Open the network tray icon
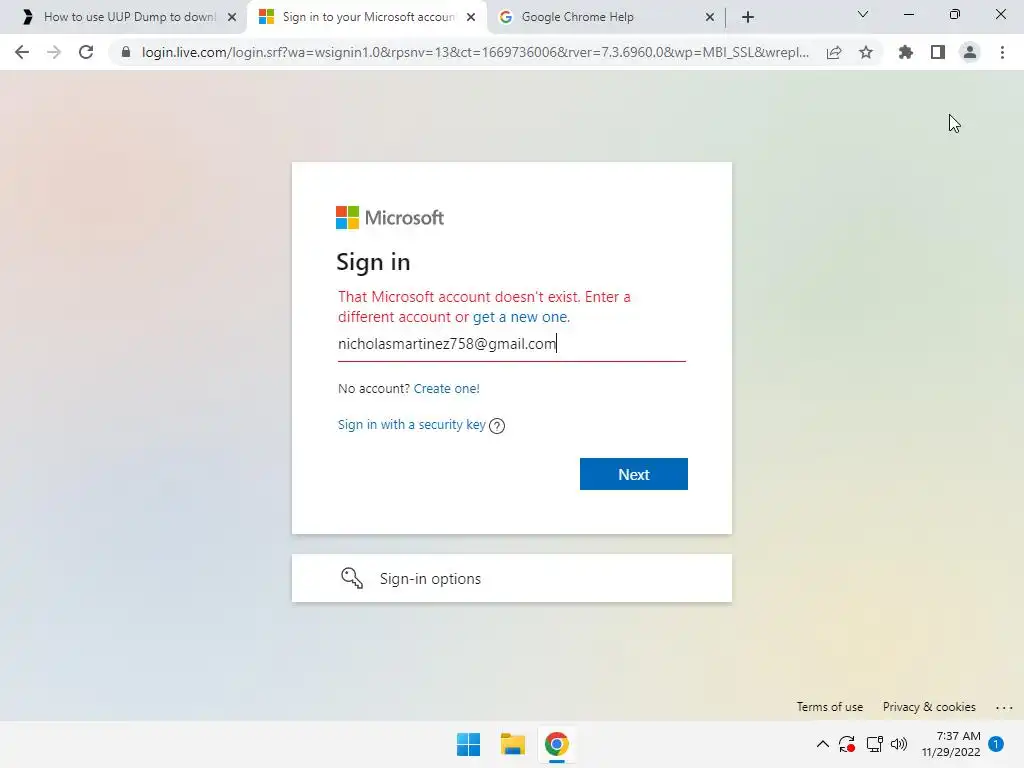This screenshot has height=768, width=1024. coord(874,744)
